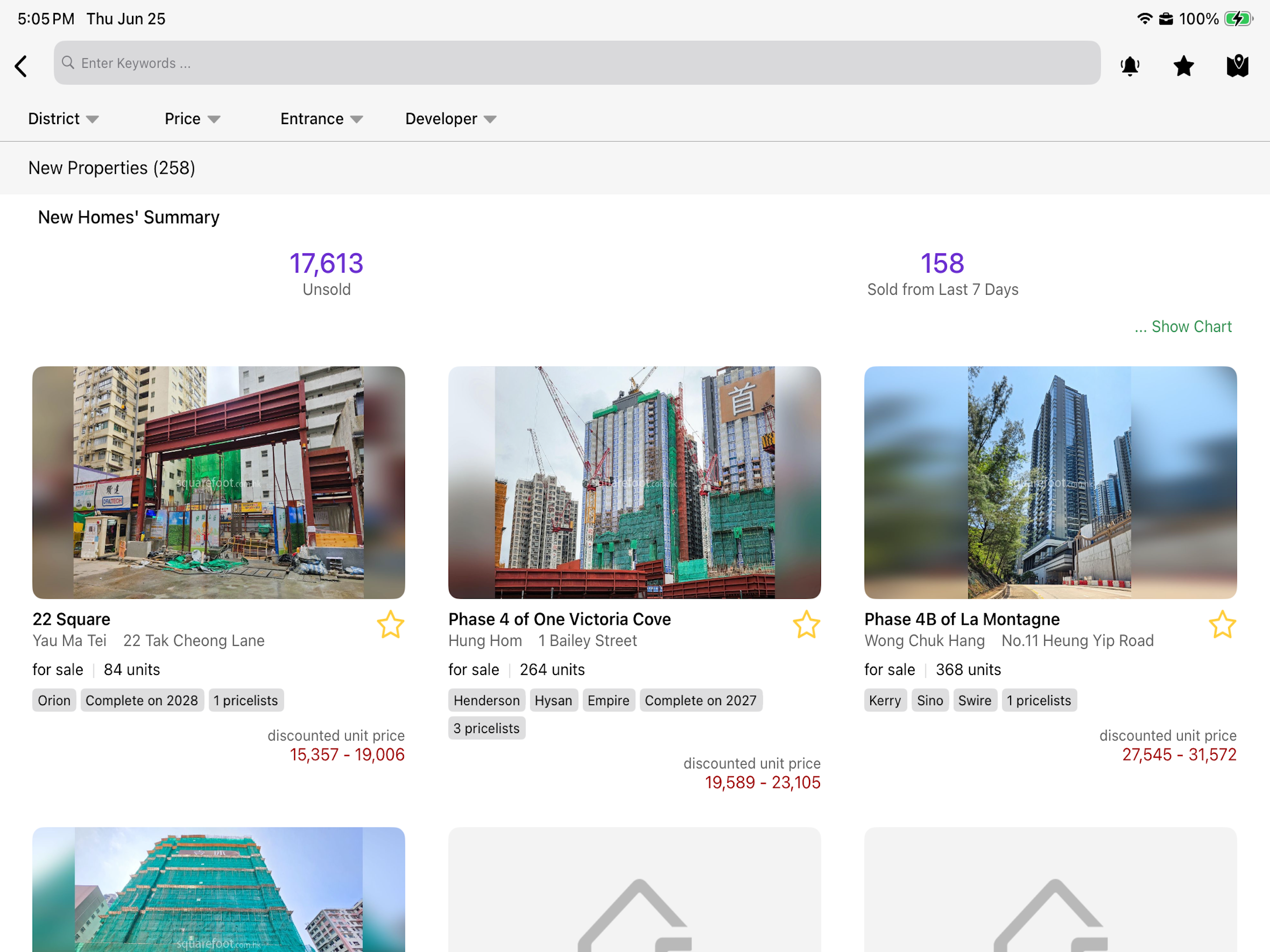Expand the District filter dropdown
Image resolution: width=1270 pixels, height=952 pixels.
(64, 119)
